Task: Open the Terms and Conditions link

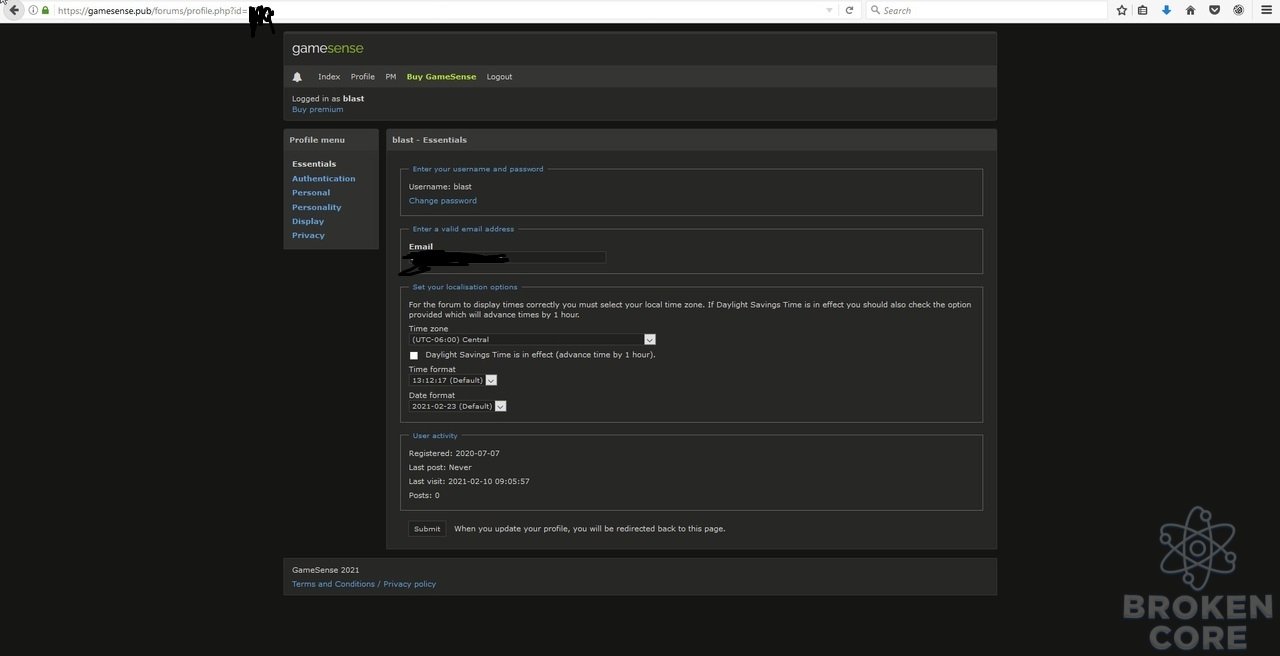Action: (333, 584)
